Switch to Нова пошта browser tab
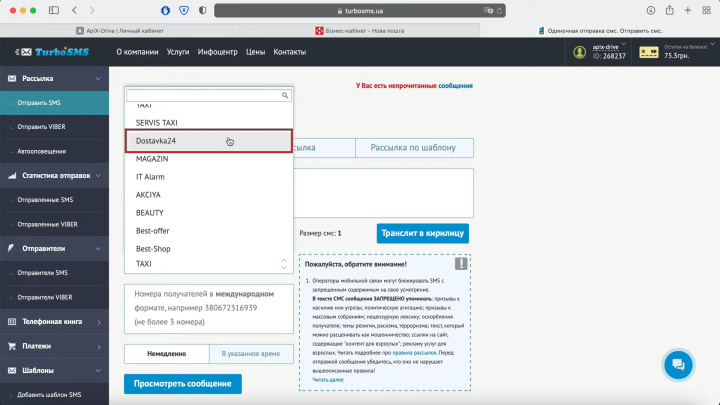This screenshot has height=405, width=720. 360,31
